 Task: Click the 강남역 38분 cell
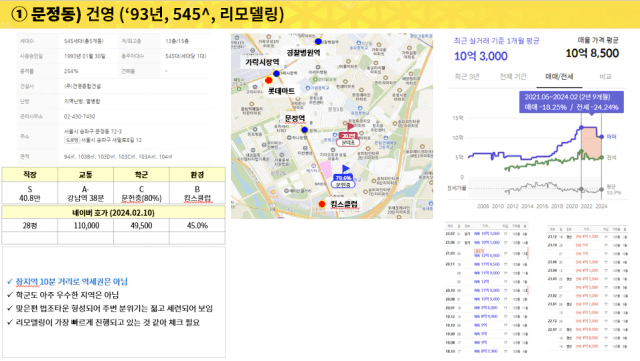click(85, 194)
